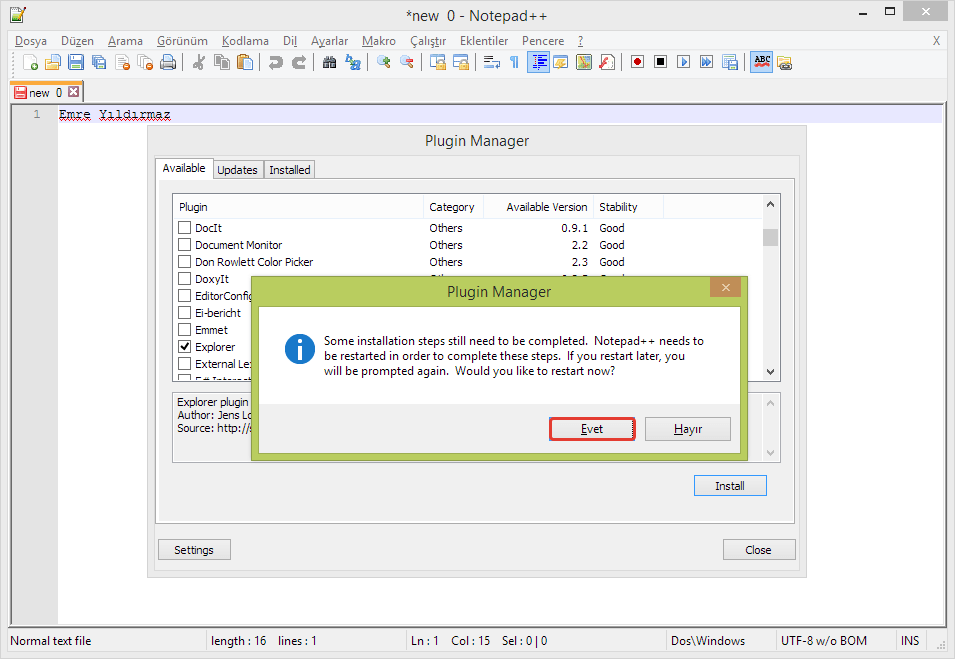Toggle synchronized vertical scrolling icon

point(437,62)
